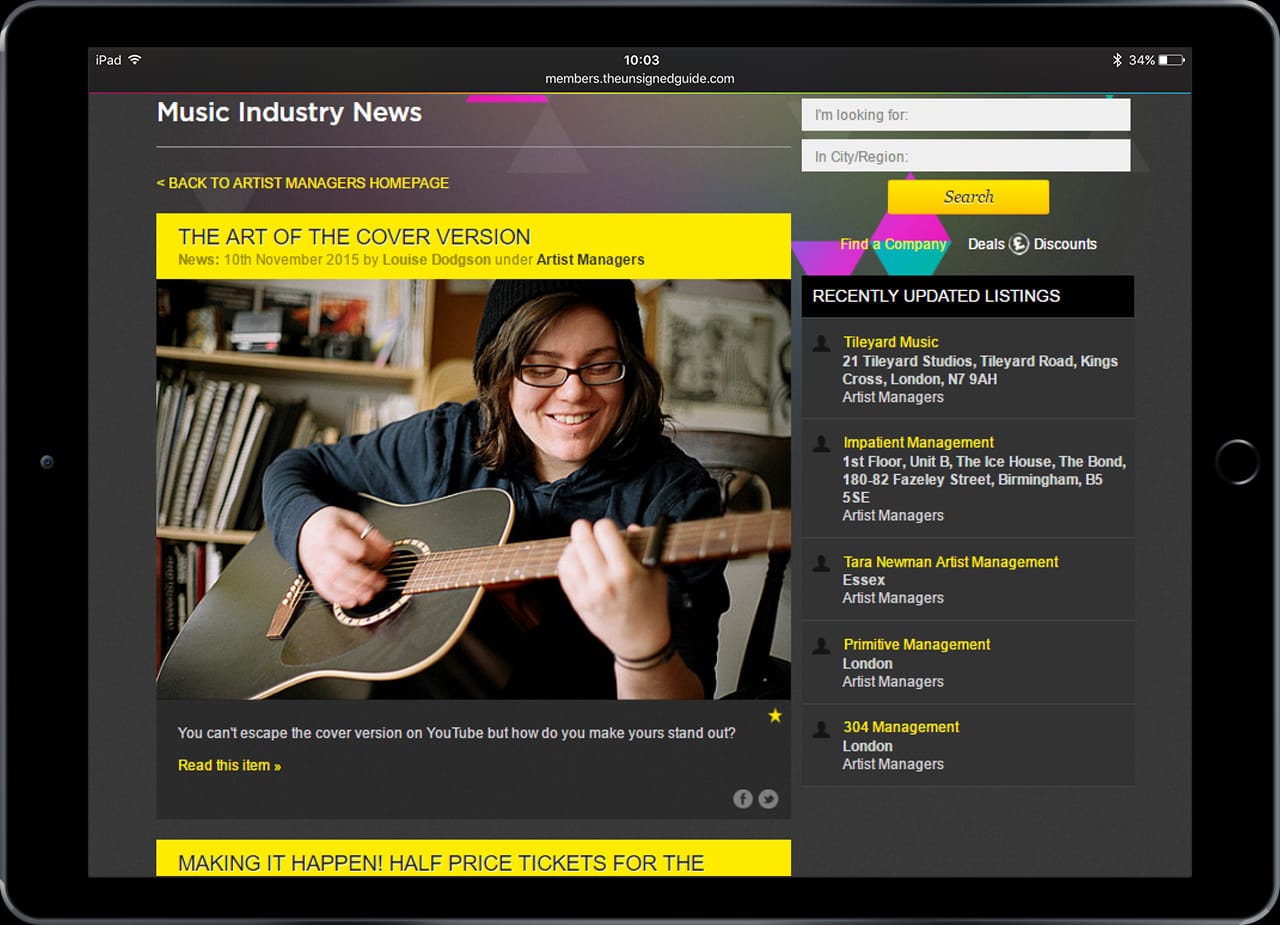This screenshot has height=925, width=1280.
Task: Open Primitive Management listing
Action: pos(916,645)
